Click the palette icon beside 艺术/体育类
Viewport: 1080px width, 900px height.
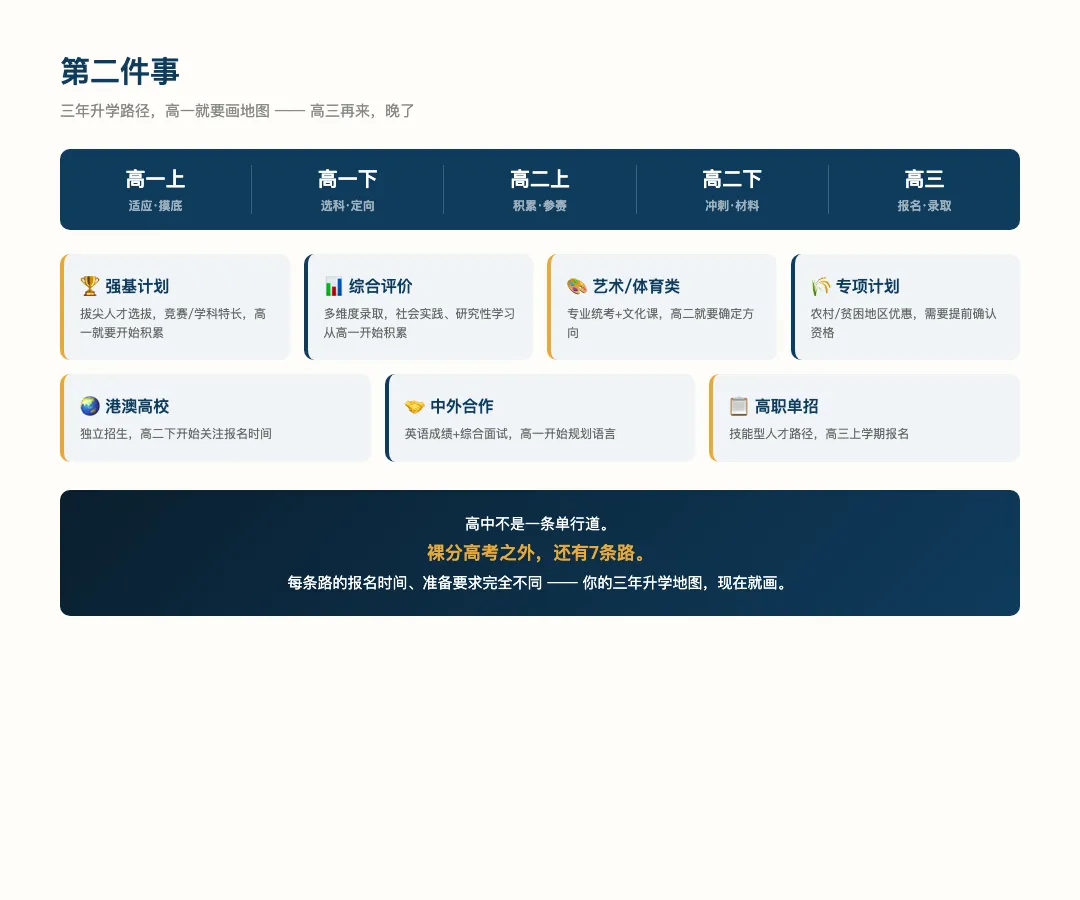click(577, 286)
